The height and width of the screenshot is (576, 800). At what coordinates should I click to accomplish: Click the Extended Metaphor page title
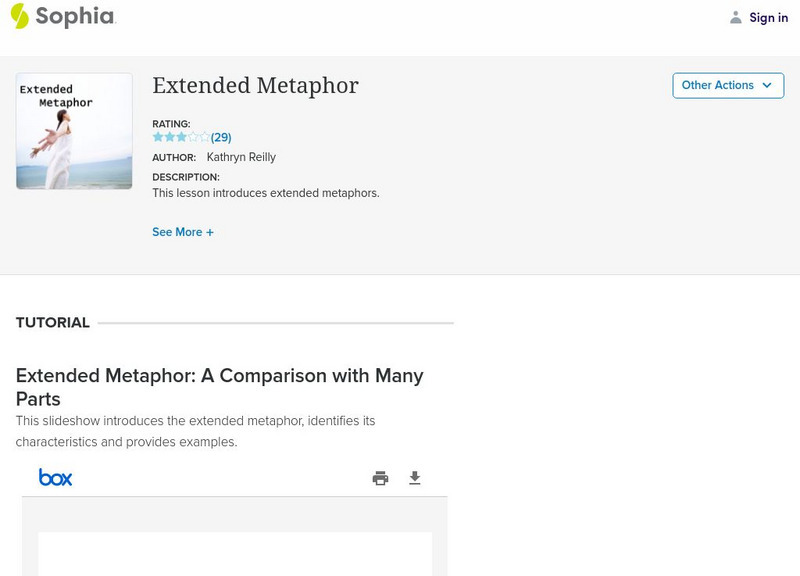(255, 86)
